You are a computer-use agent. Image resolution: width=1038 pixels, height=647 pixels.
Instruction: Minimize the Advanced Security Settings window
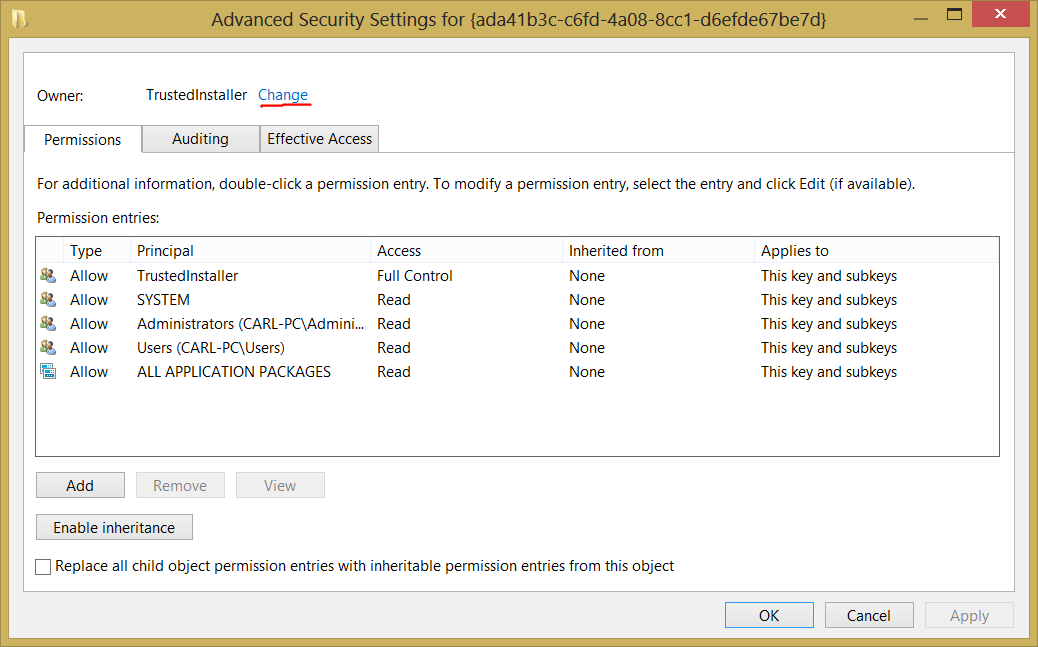pyautogui.click(x=920, y=19)
